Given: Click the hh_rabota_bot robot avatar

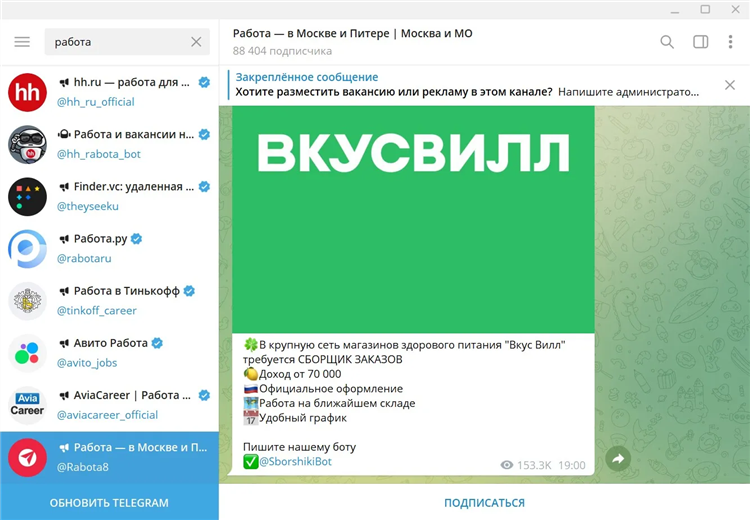Looking at the screenshot, I should [x=27, y=144].
